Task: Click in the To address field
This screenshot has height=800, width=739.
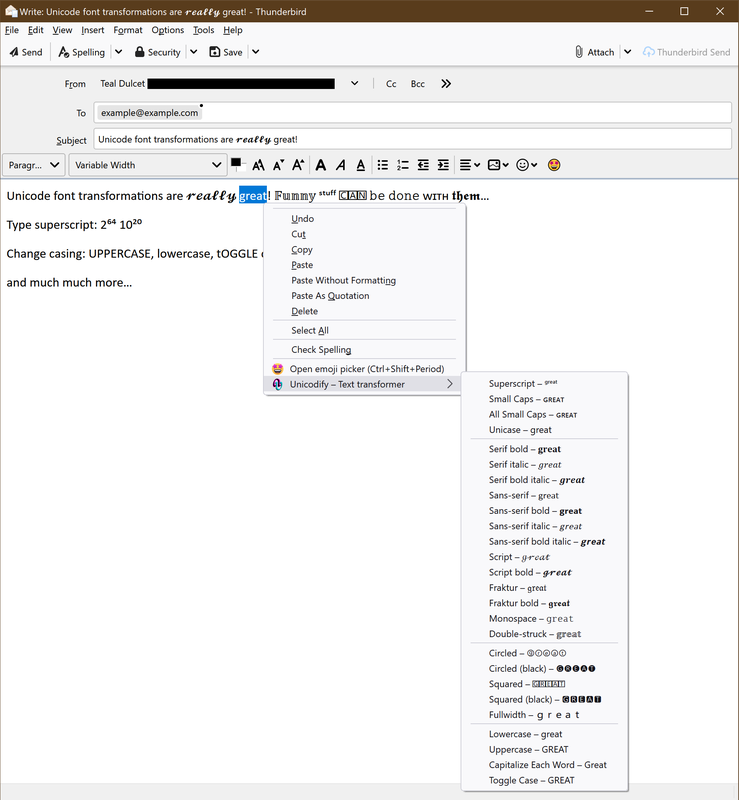Action: (412, 112)
